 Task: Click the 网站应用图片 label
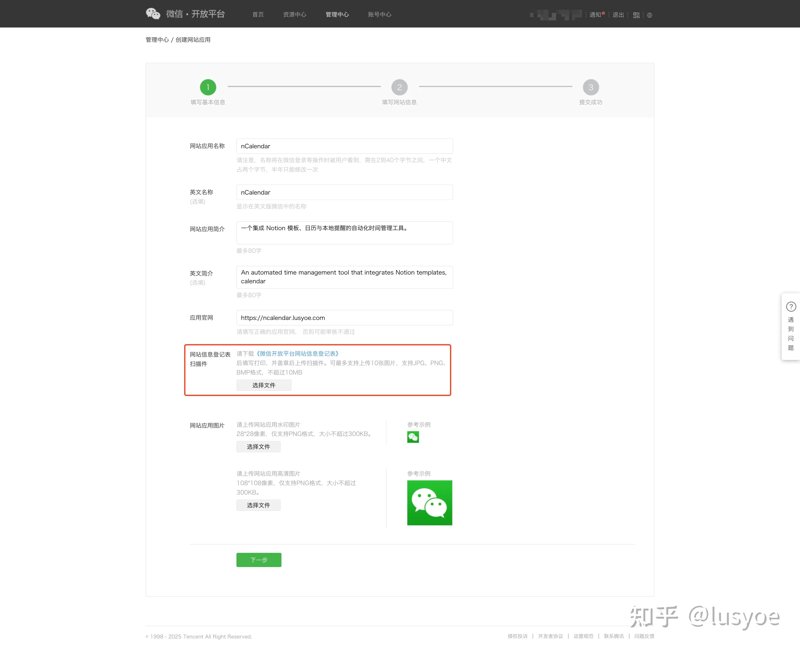pos(207,425)
